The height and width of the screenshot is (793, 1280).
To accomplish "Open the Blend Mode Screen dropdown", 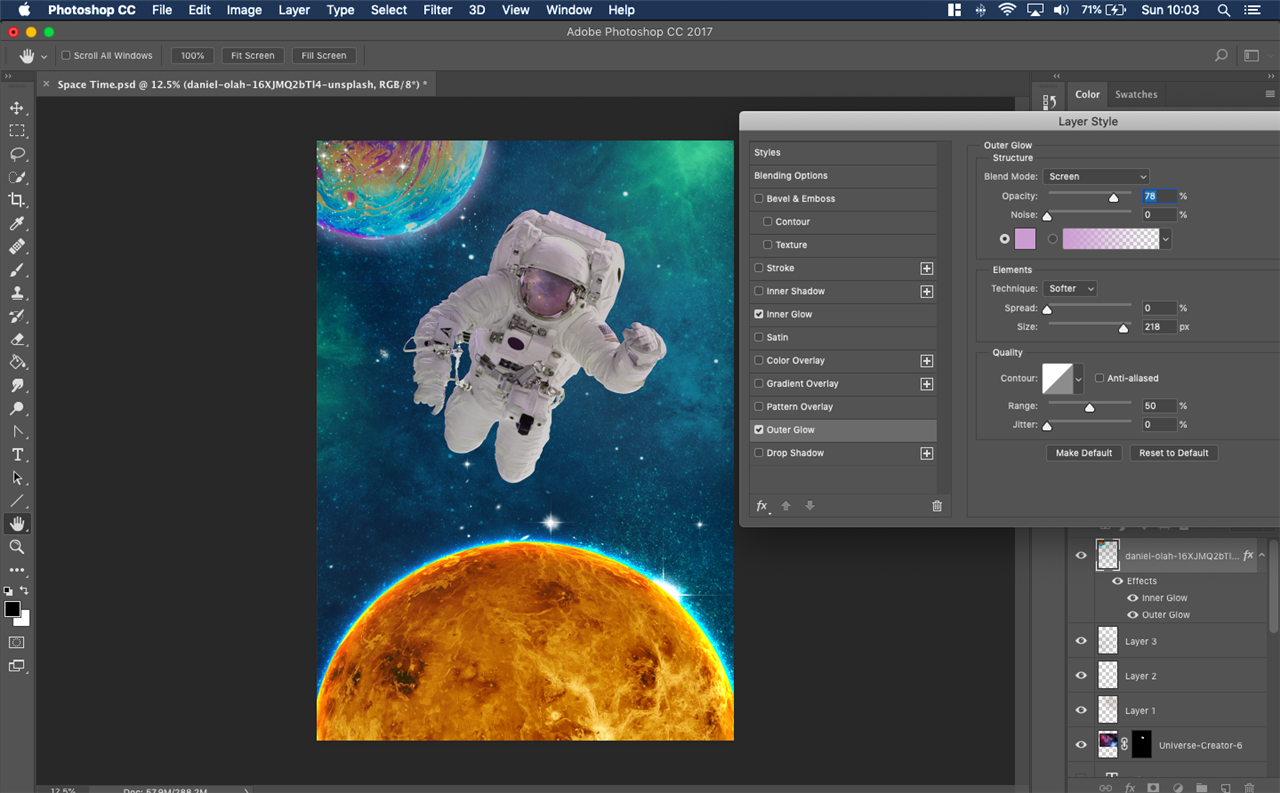I will (x=1096, y=177).
